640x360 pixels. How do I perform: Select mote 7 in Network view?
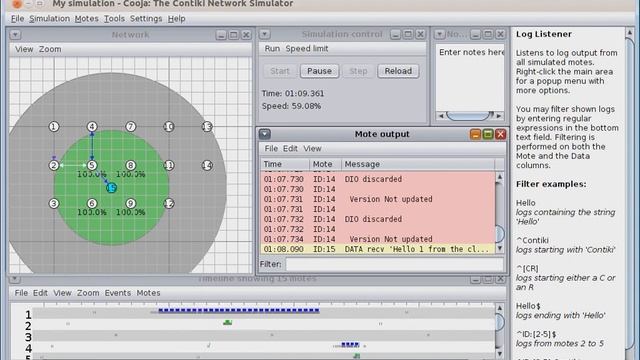[x=131, y=127]
